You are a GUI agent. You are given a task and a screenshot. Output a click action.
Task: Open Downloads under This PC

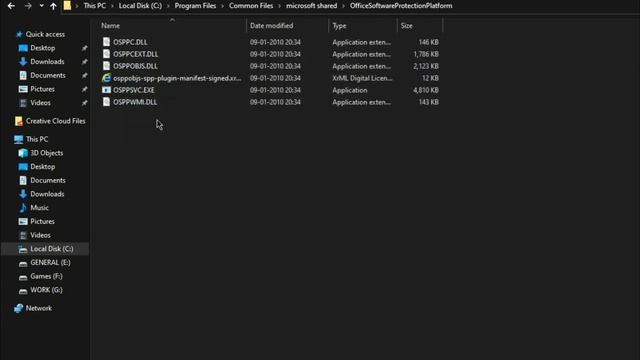(x=47, y=194)
